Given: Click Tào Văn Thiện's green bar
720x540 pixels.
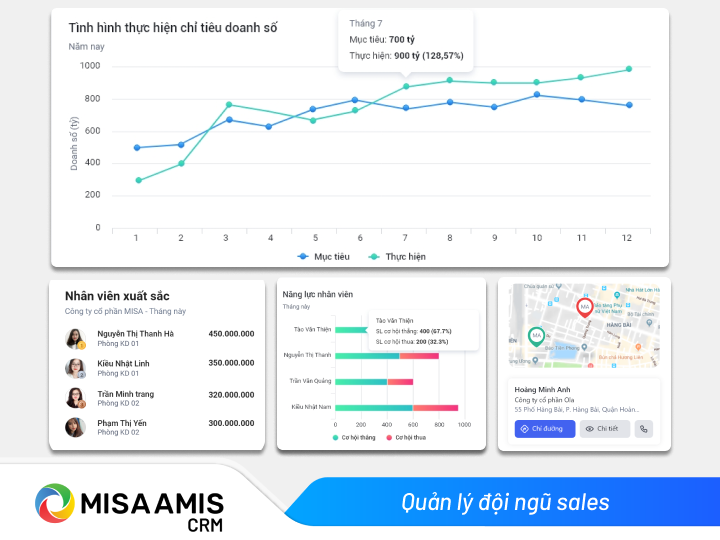Looking at the screenshot, I should point(351,329).
